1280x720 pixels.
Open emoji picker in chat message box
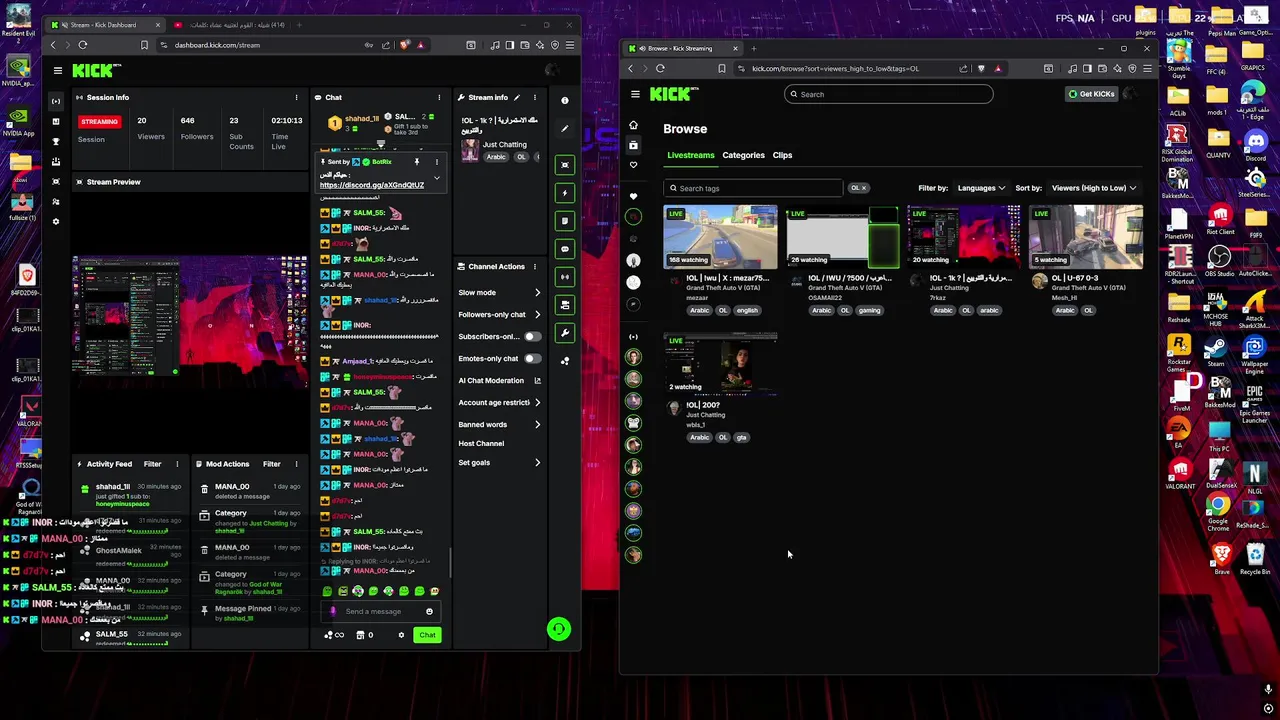click(x=429, y=611)
